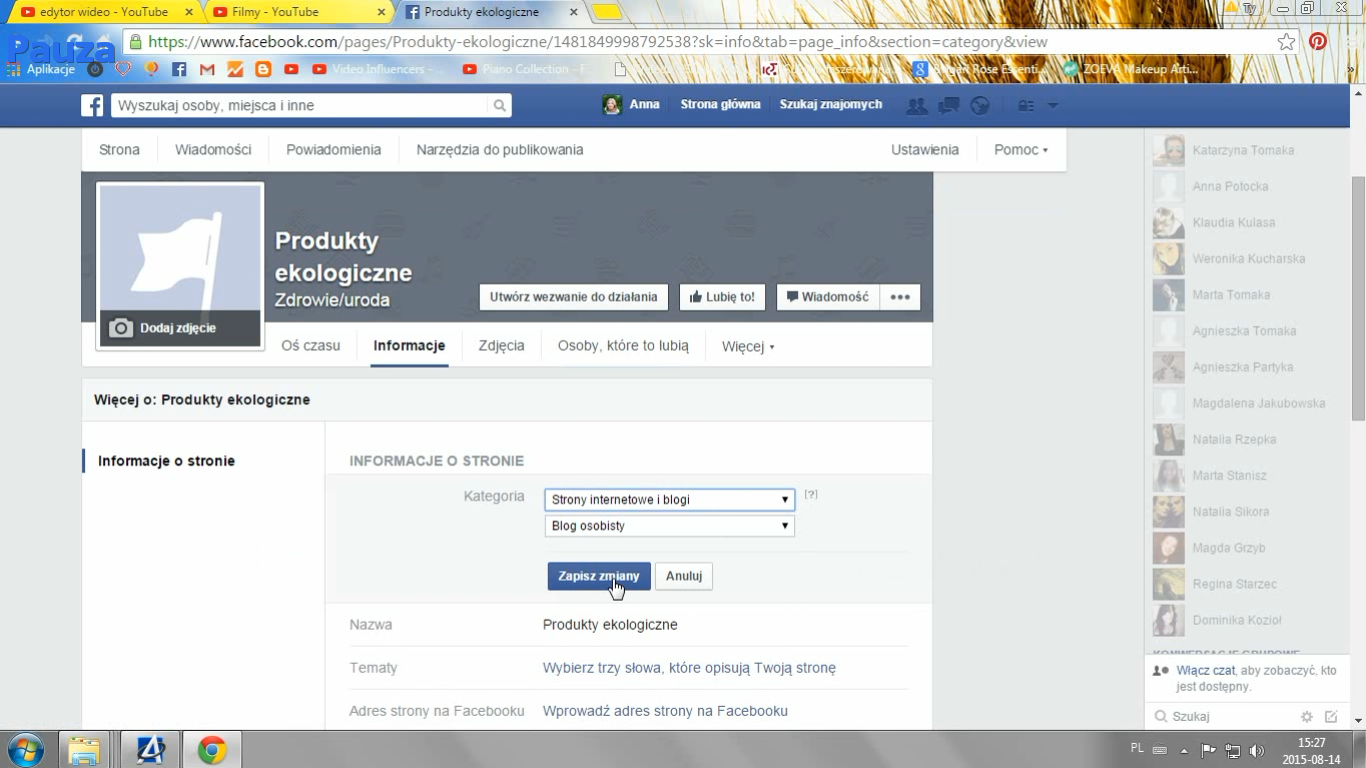The width and height of the screenshot is (1366, 768).
Task: Switch to the edytor wideo - YouTube tab
Action: 104,12
